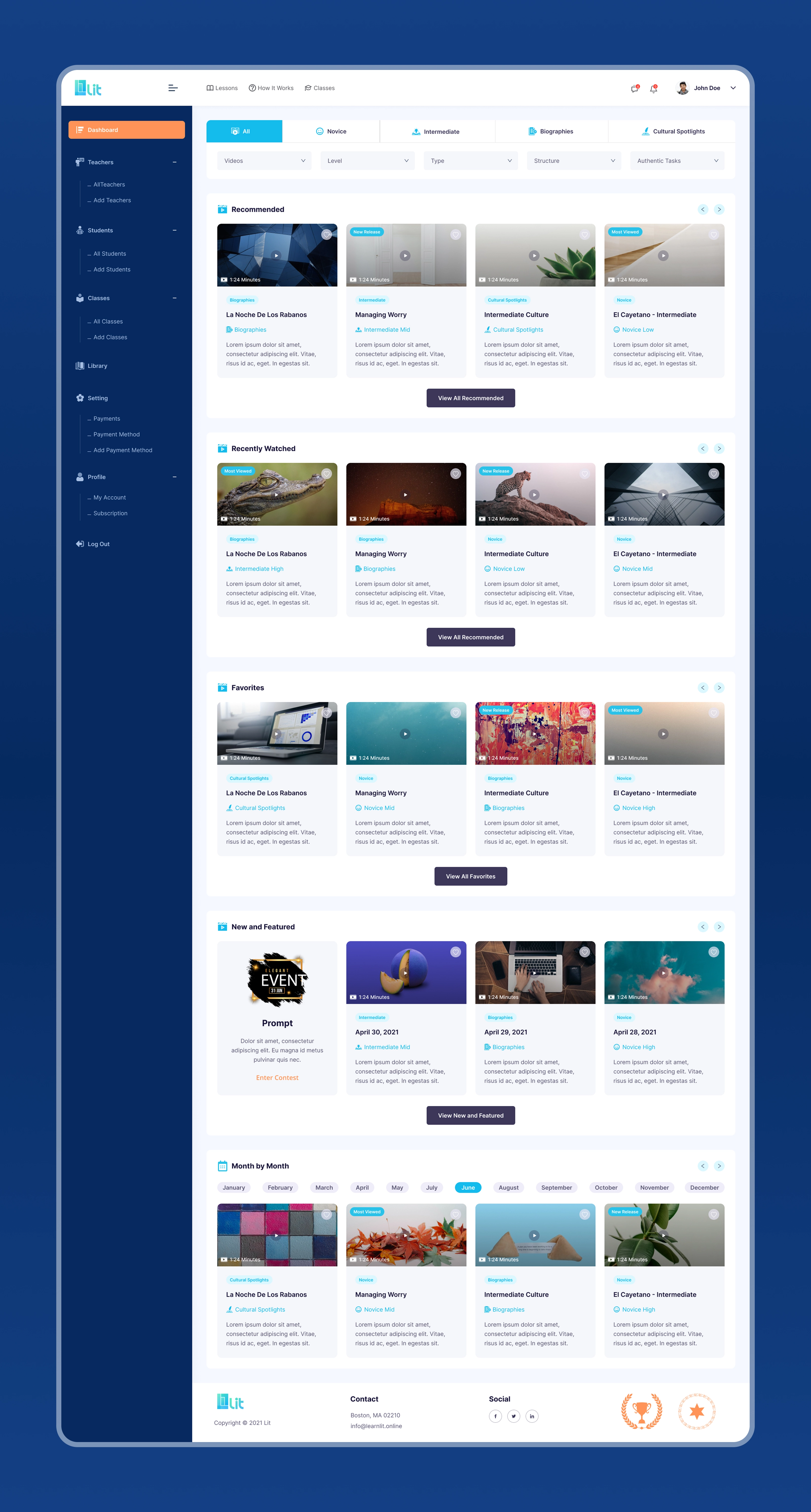Image resolution: width=811 pixels, height=1512 pixels.
Task: Click the LinkedIn icon in footer
Action: click(x=532, y=1416)
